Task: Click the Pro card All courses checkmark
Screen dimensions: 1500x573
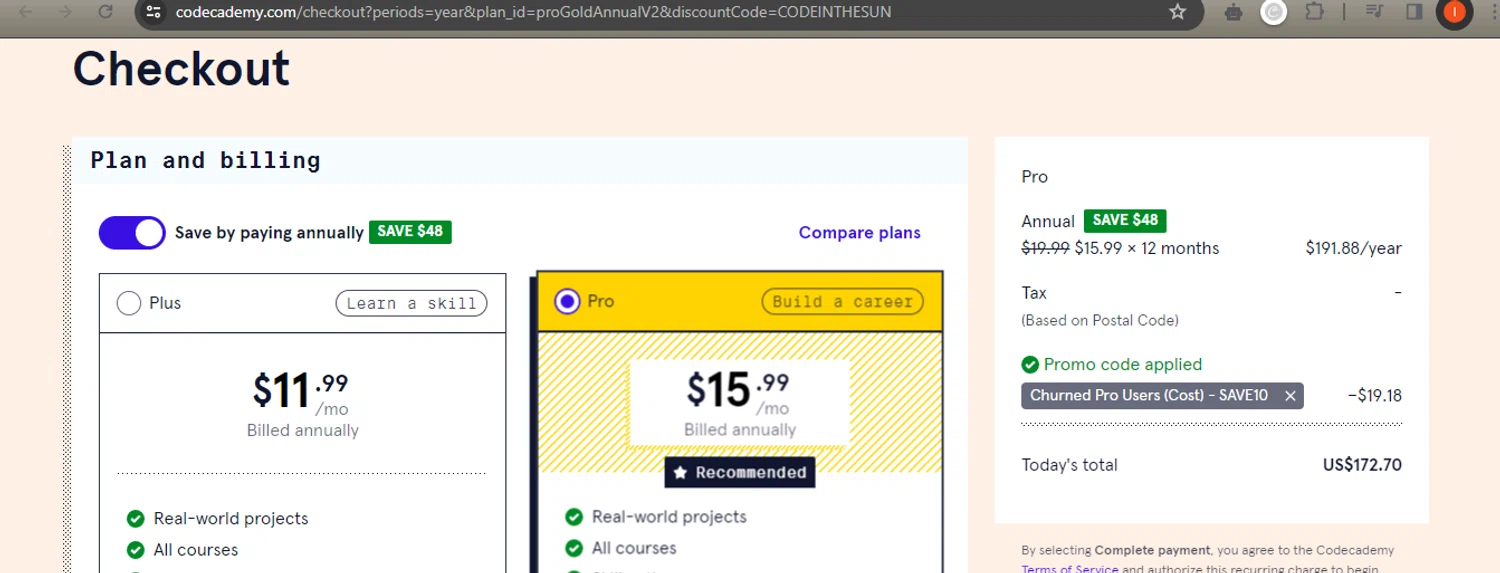Action: [574, 547]
